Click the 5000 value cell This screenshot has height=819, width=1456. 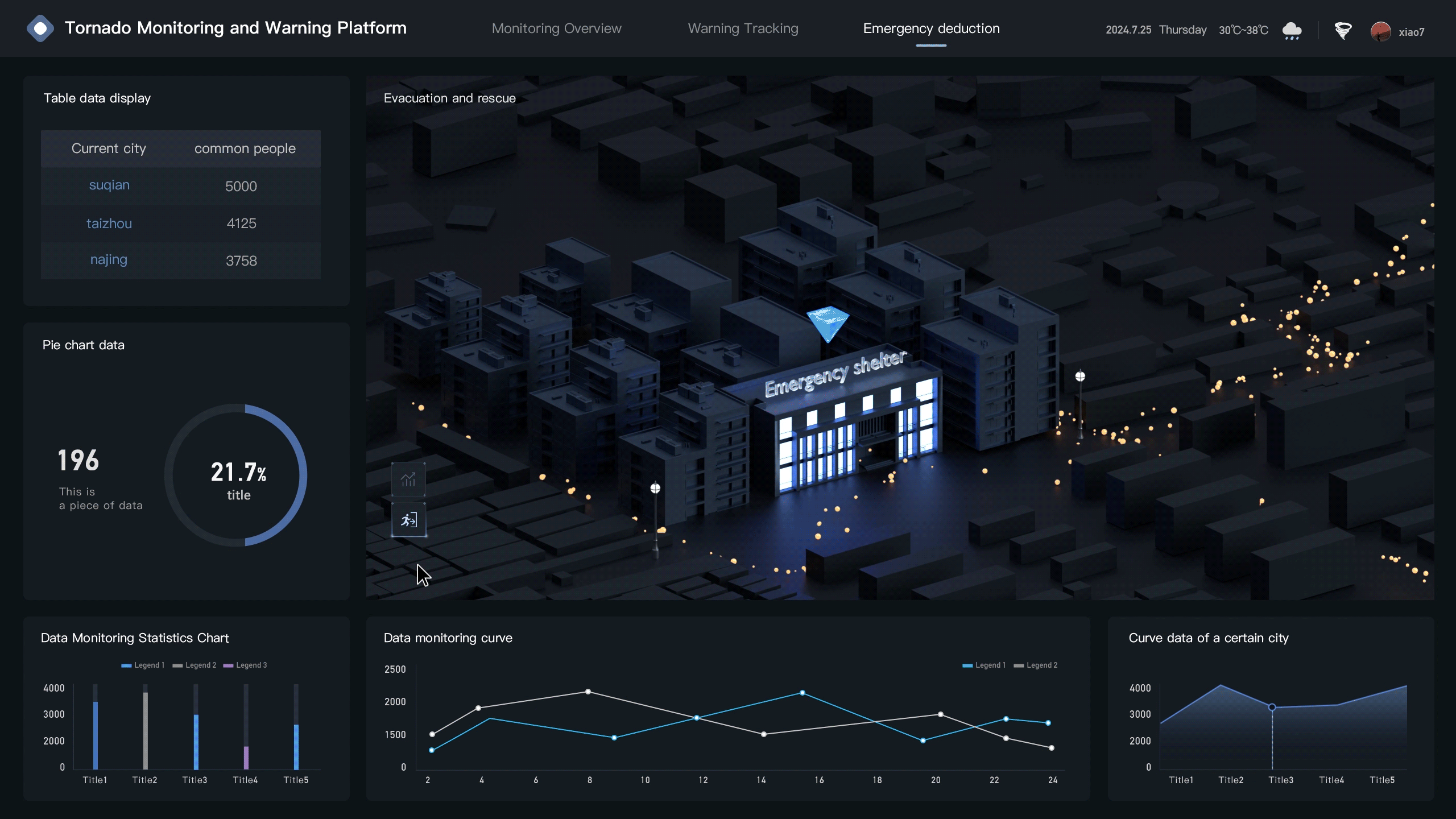[x=241, y=186]
